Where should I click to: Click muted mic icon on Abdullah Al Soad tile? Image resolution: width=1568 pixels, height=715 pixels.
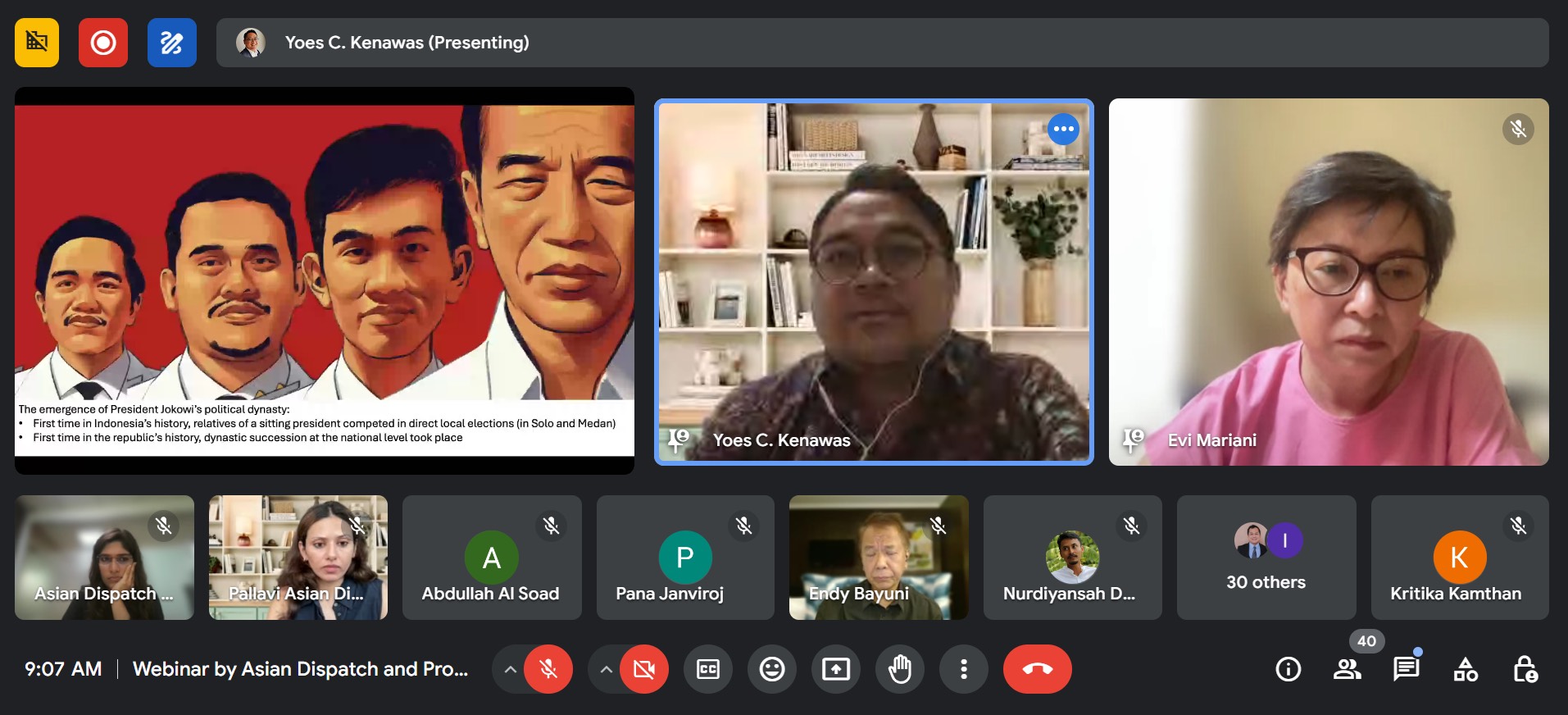[551, 526]
